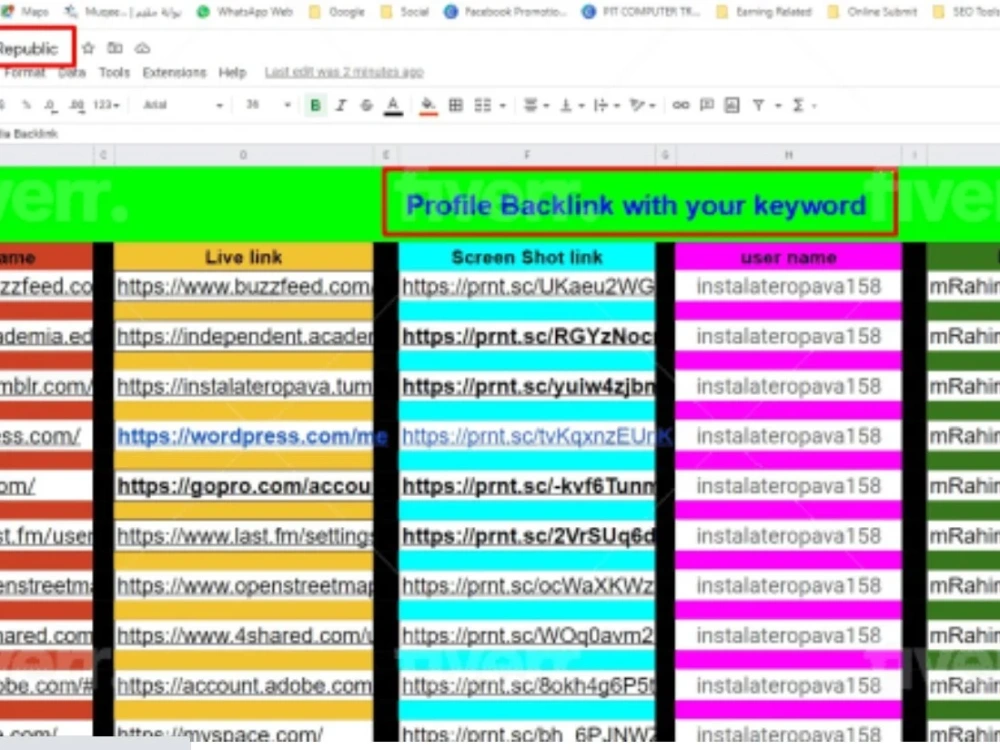1000x750 pixels.
Task: Toggle italic formatting in toolbar
Action: tap(341, 105)
